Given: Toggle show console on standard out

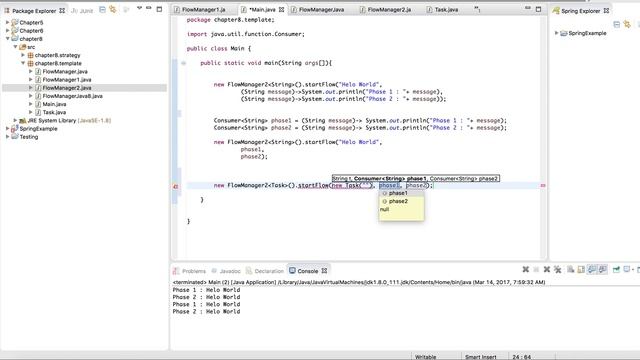Looking at the screenshot, I should pyautogui.click(x=591, y=269).
